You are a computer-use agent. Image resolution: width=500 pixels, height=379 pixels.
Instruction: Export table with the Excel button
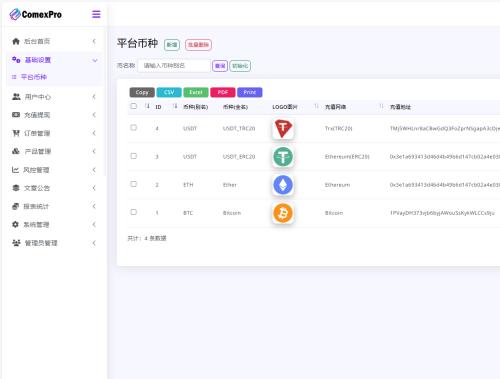[196, 92]
